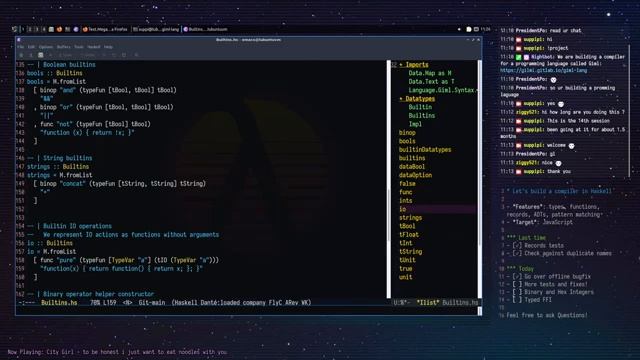Click the Undo toolbar button in Emacs
This screenshot has height=360, width=640.
point(87,55)
